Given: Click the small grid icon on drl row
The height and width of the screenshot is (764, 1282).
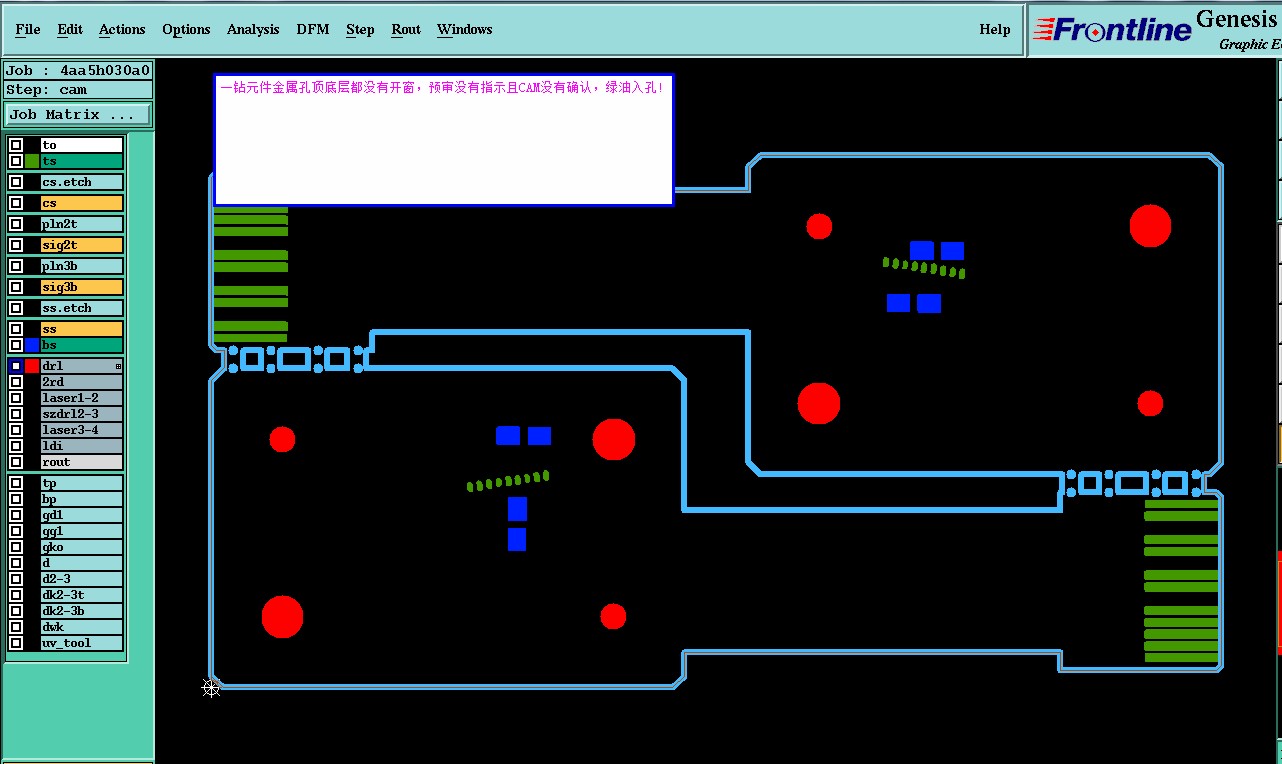Looking at the screenshot, I should [118, 367].
